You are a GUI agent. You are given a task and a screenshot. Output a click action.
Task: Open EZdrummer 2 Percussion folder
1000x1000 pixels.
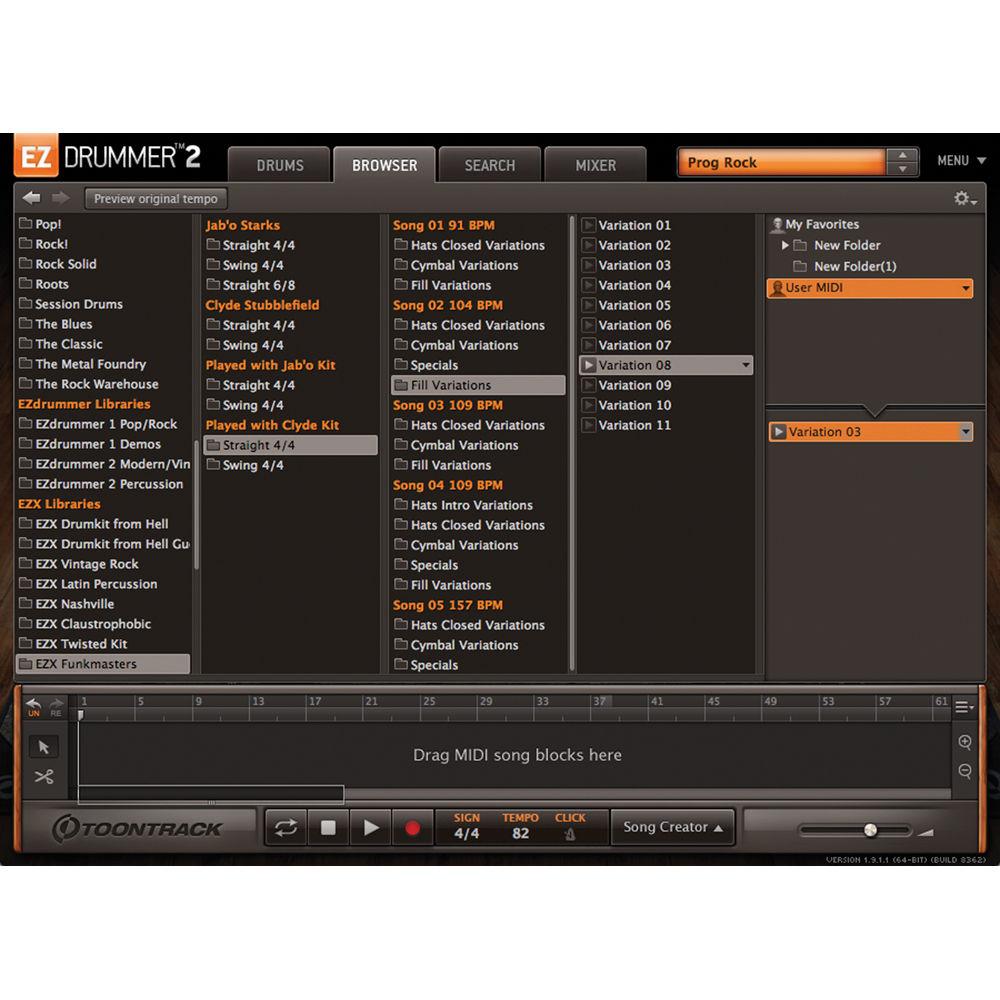101,484
